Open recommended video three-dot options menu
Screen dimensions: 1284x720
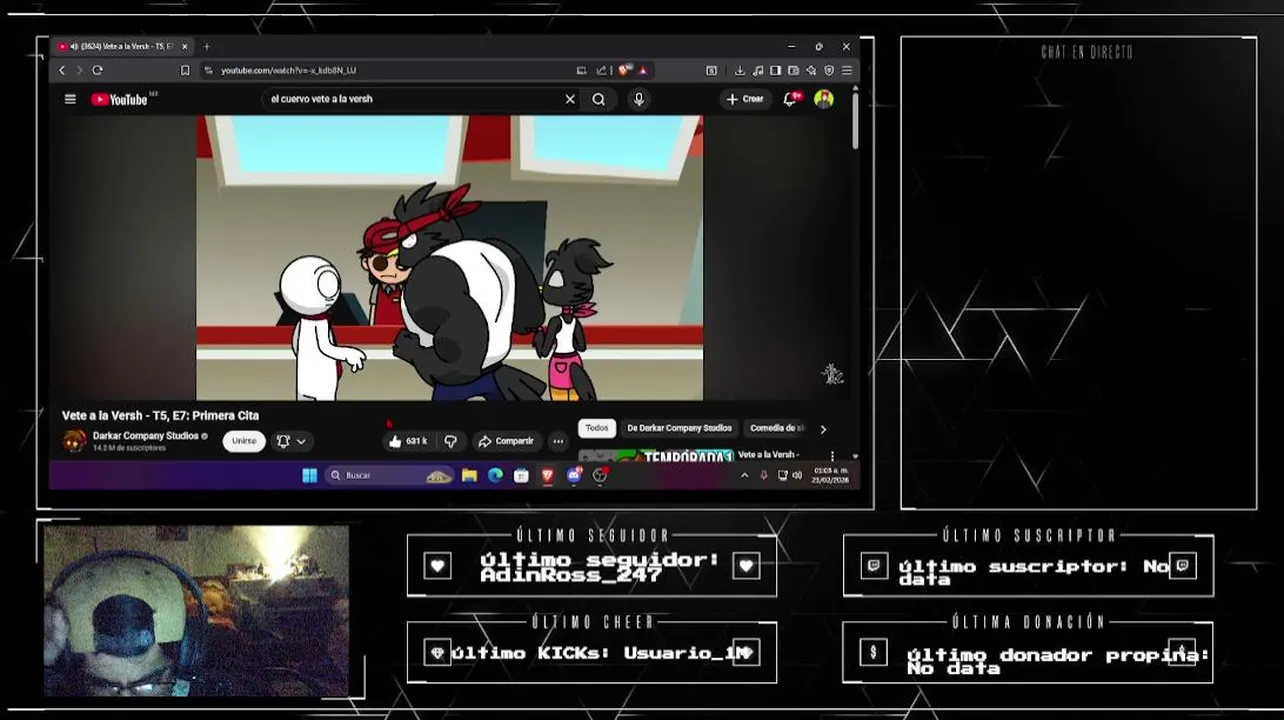832,456
